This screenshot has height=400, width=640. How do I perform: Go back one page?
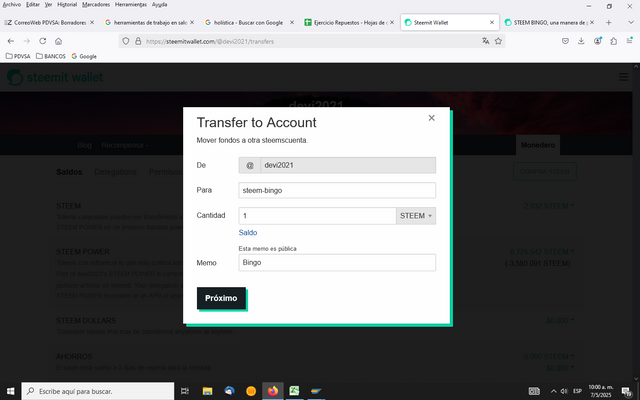tap(11, 41)
